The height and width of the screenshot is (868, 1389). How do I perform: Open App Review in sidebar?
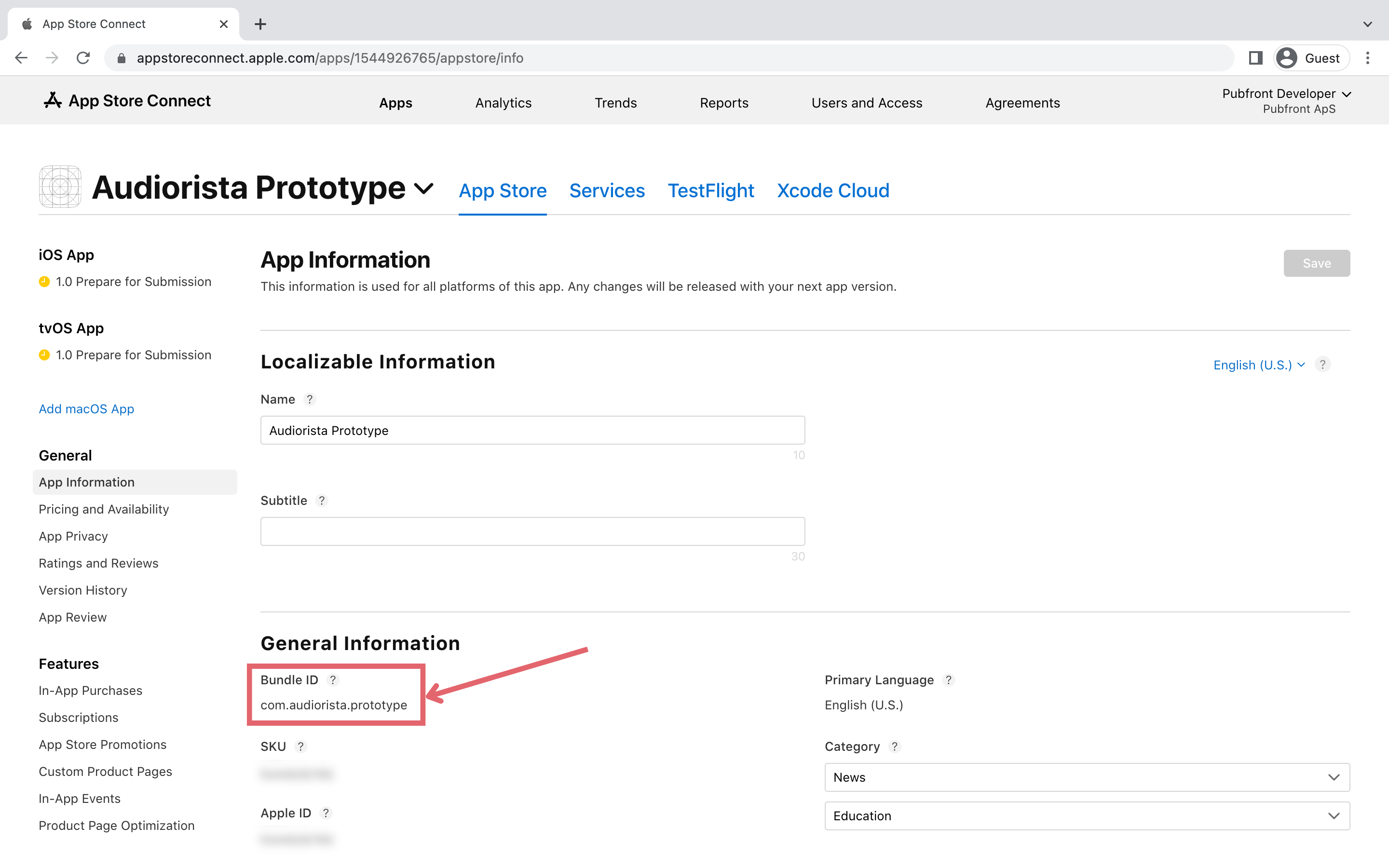click(72, 617)
